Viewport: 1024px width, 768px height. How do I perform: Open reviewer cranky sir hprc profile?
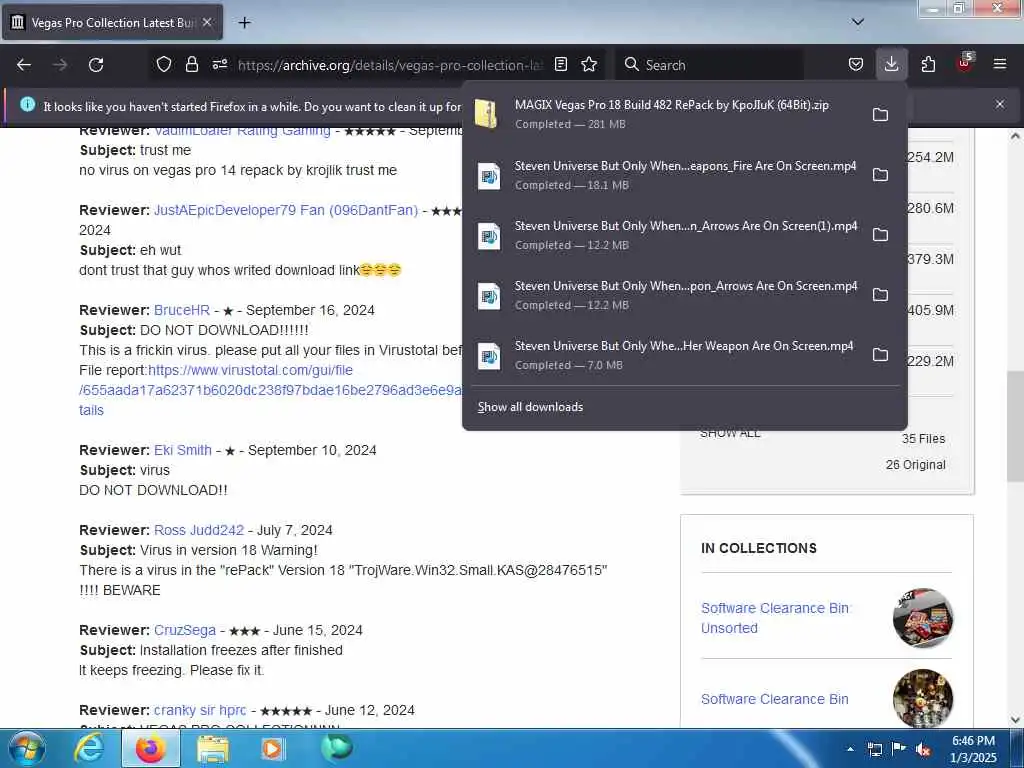200,710
